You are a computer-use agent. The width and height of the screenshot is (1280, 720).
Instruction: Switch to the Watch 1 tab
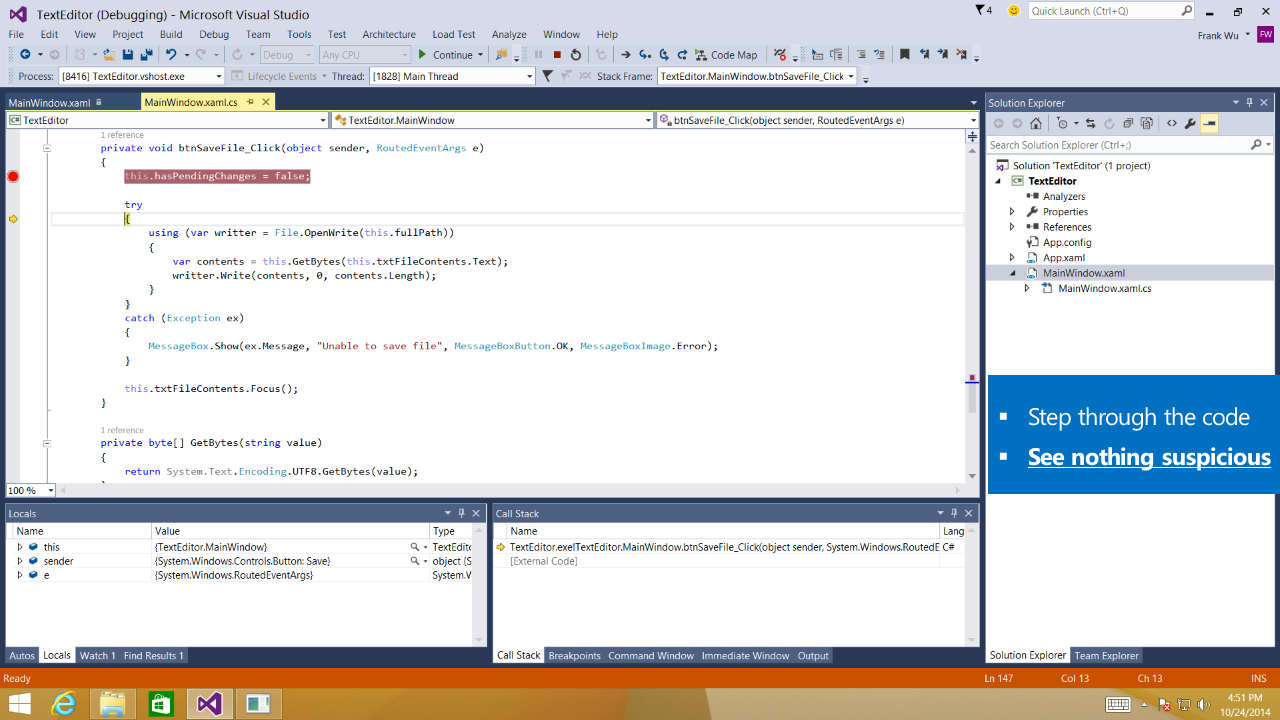click(x=97, y=656)
